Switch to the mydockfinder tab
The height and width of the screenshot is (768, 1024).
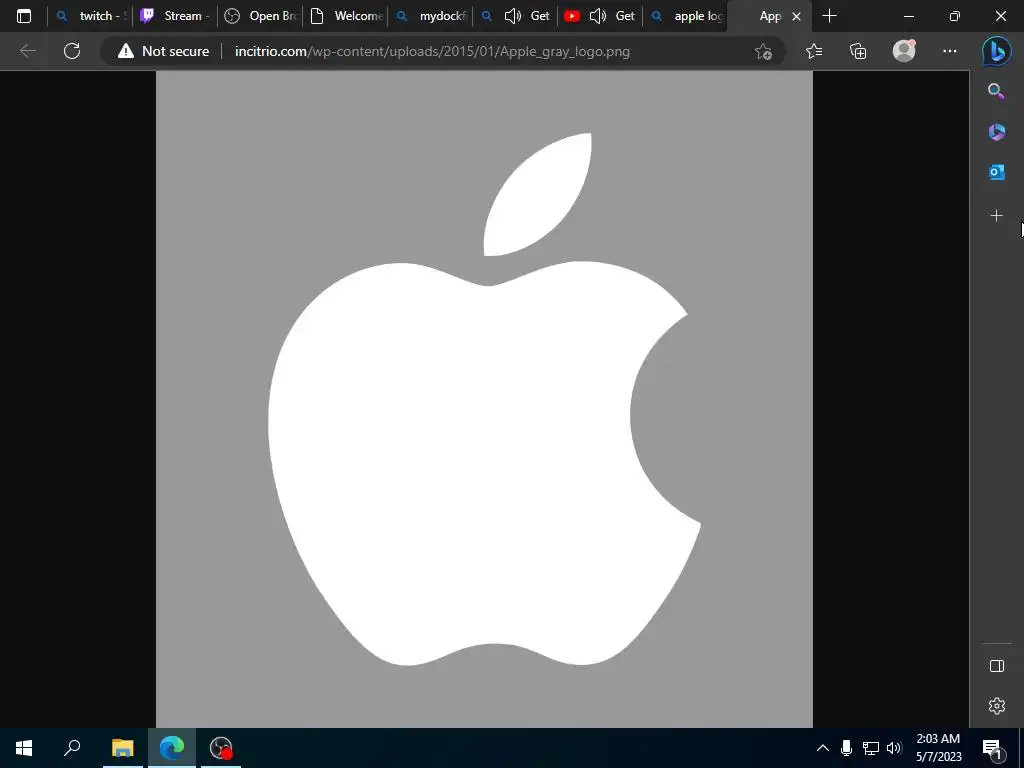point(430,16)
